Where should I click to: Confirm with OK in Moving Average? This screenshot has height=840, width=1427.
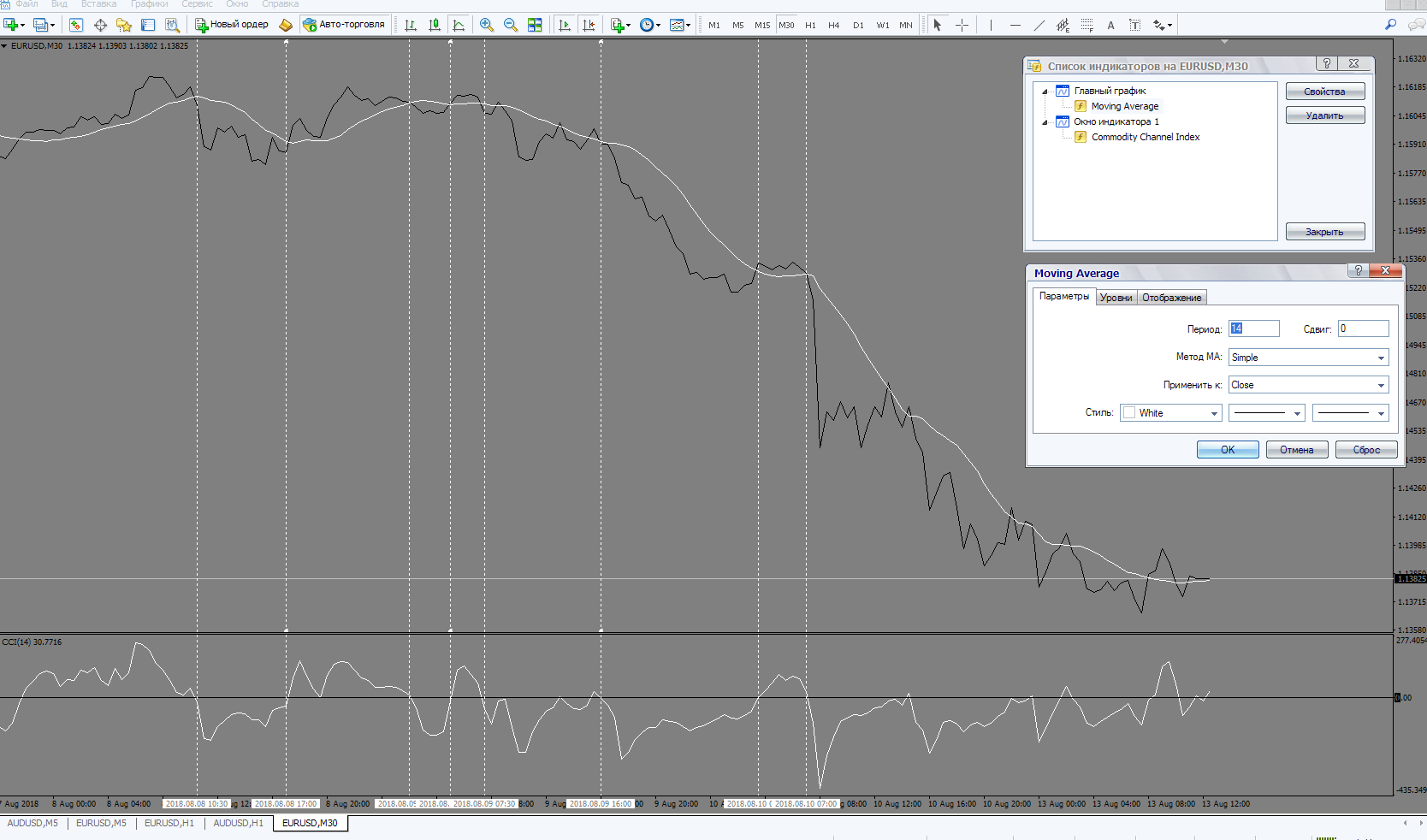click(x=1228, y=450)
